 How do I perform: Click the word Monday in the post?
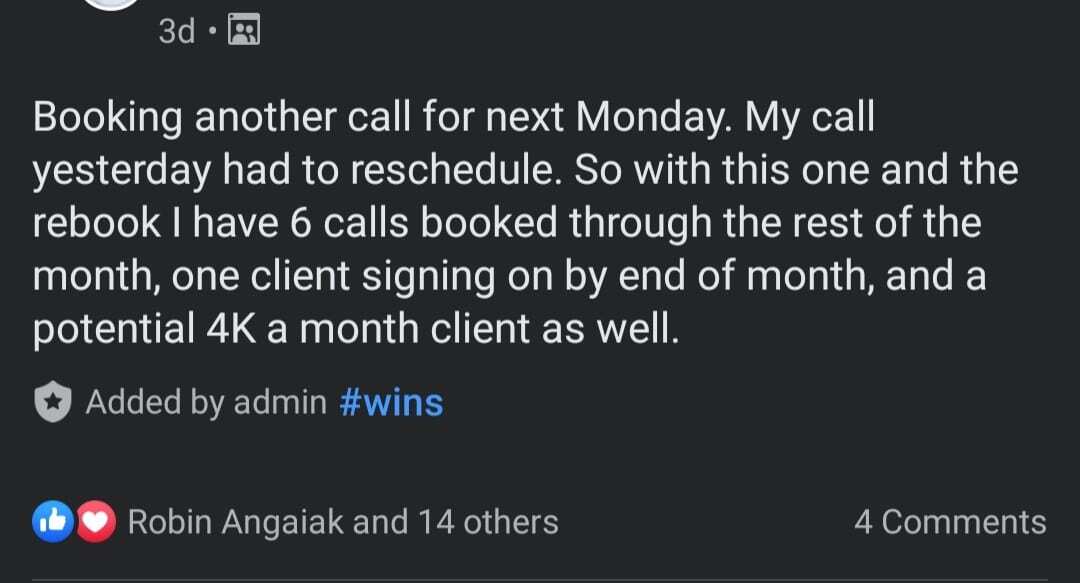click(651, 118)
